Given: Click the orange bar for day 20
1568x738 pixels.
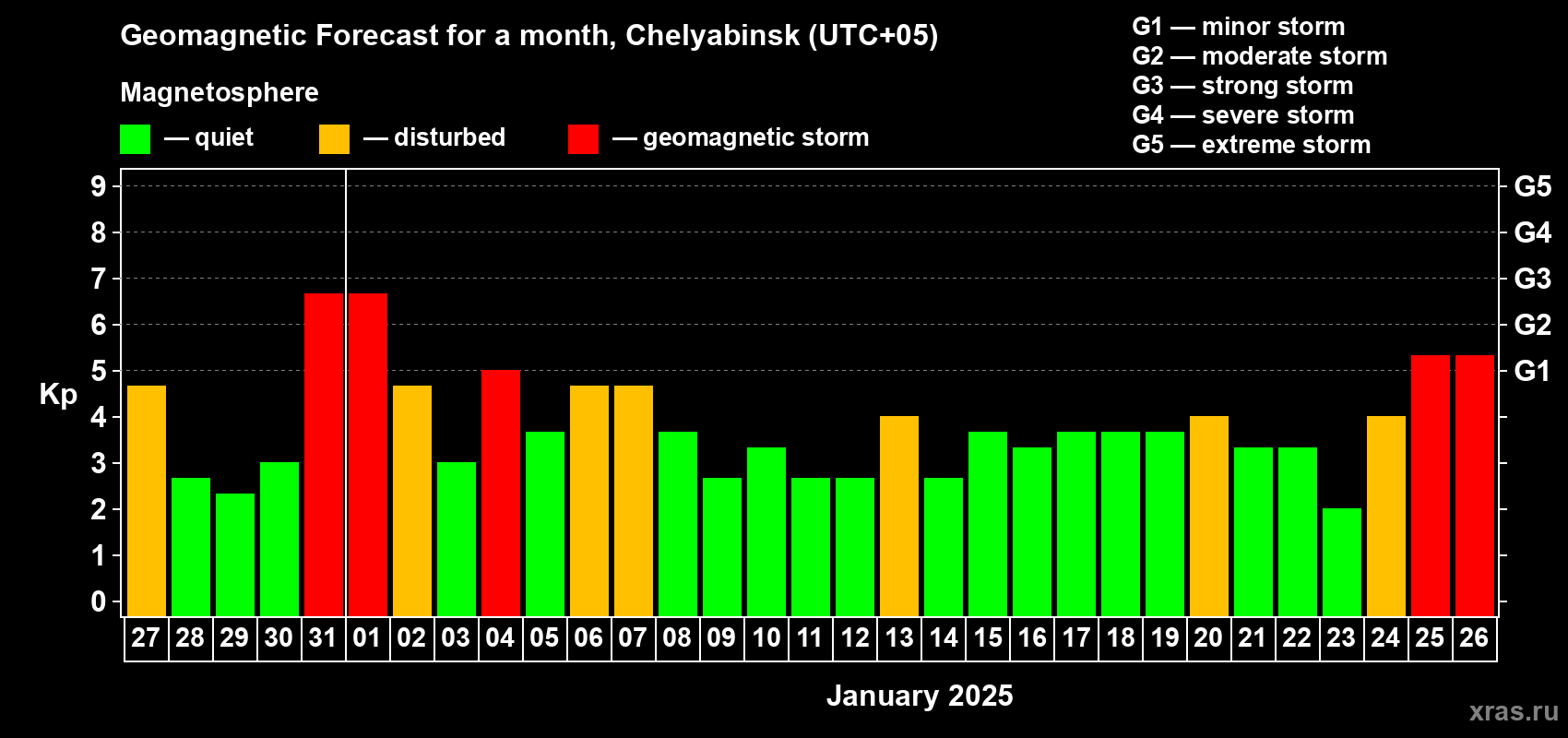Looking at the screenshot, I should pyautogui.click(x=1209, y=517).
